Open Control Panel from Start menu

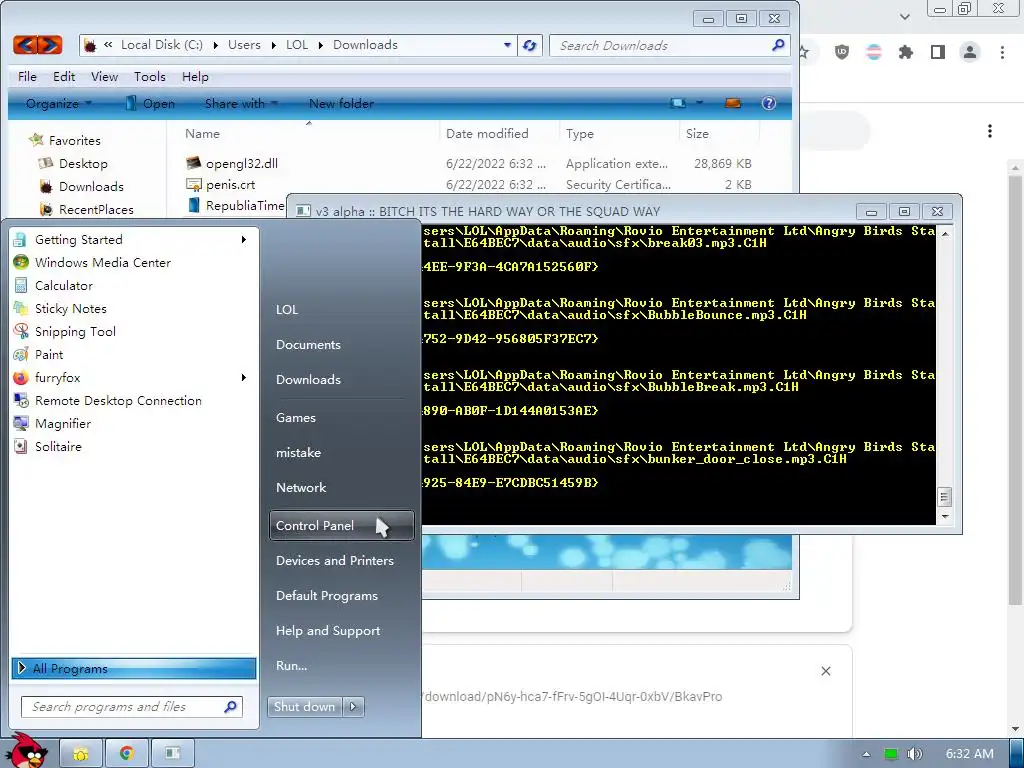[342, 526]
